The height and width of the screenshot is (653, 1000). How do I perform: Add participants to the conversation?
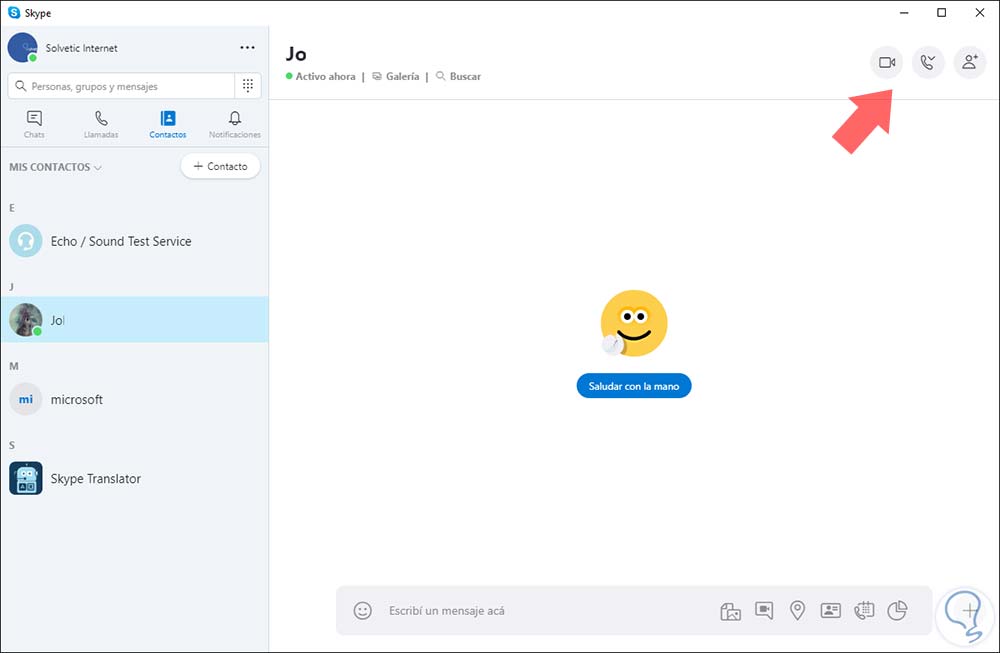coord(969,62)
